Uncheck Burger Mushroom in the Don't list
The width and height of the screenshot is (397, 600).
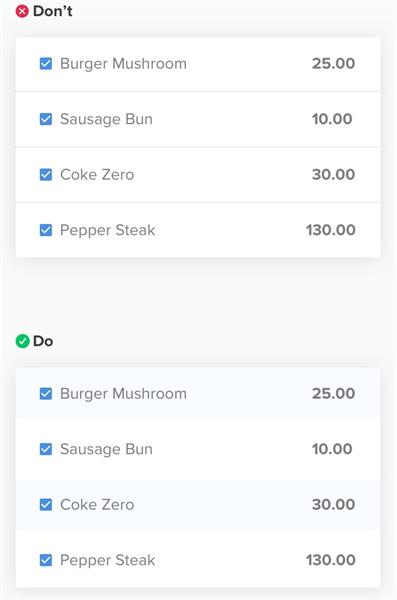46,64
